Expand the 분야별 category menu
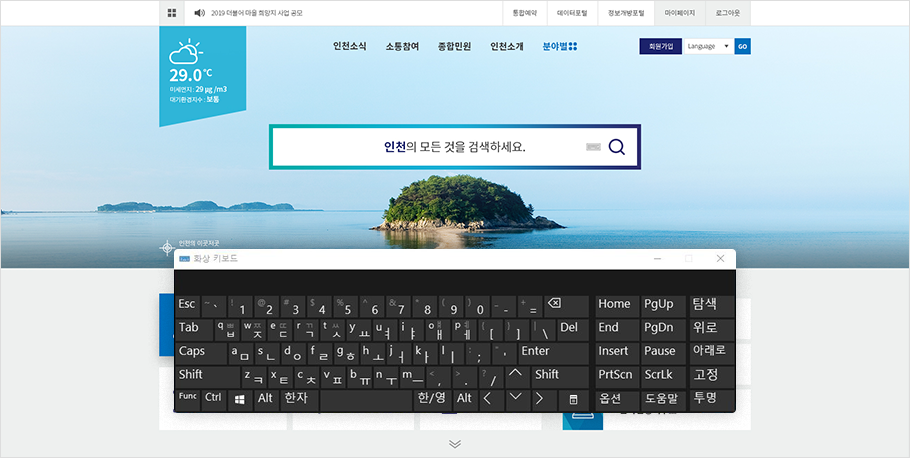 click(559, 46)
